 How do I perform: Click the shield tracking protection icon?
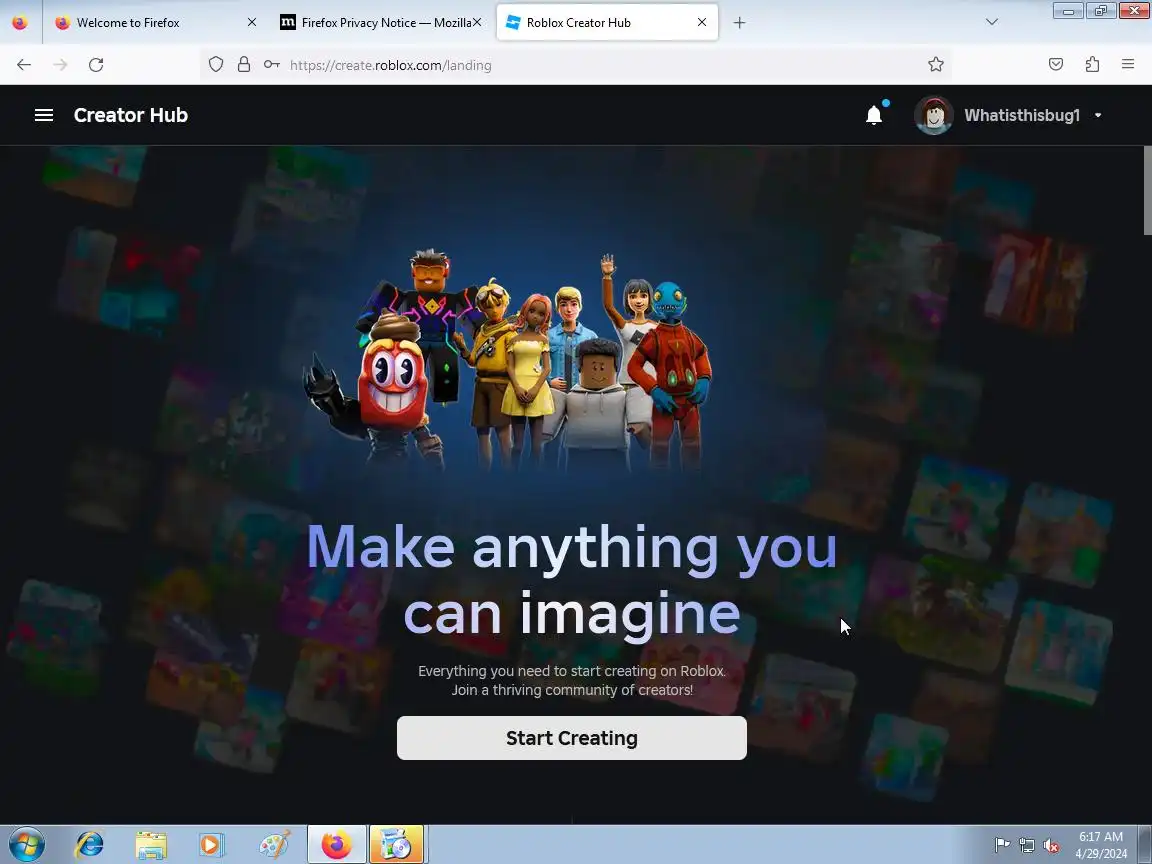pyautogui.click(x=215, y=65)
